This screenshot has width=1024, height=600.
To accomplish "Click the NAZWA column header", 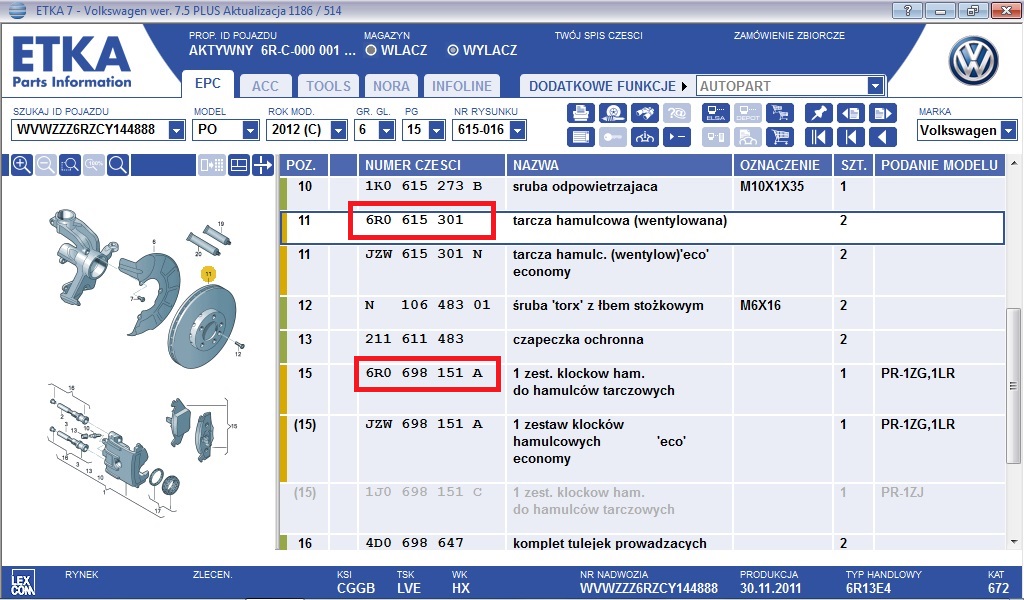I will click(x=619, y=165).
